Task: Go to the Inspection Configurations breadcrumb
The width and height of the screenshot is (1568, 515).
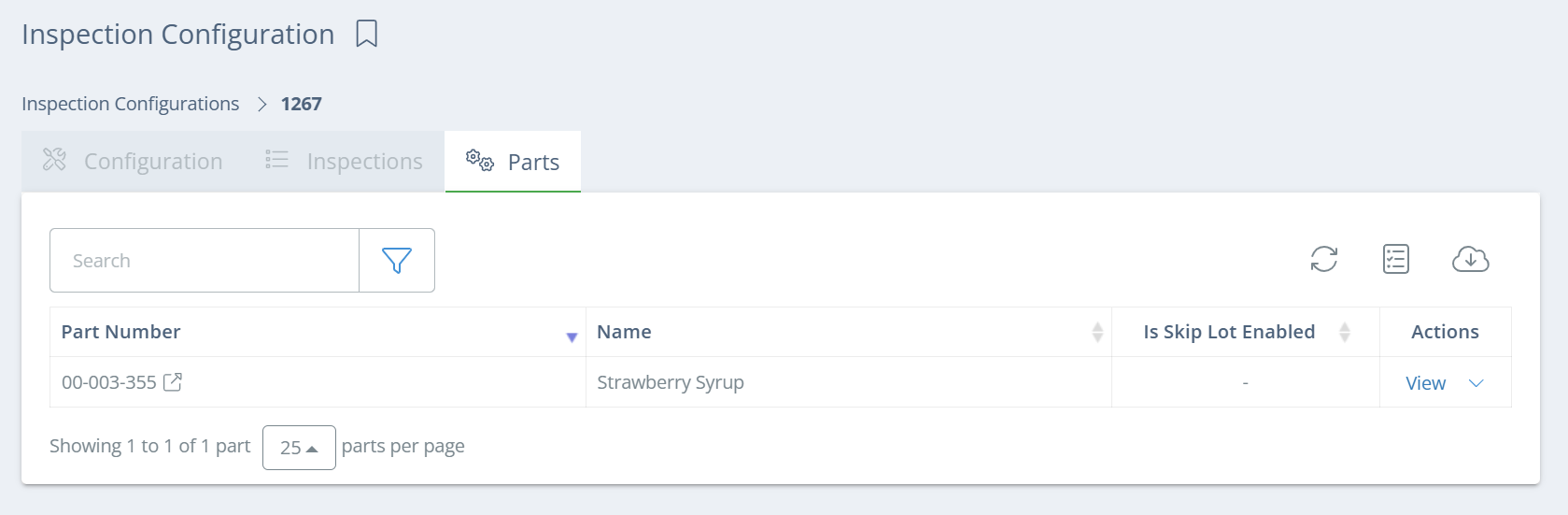Action: pos(131,104)
